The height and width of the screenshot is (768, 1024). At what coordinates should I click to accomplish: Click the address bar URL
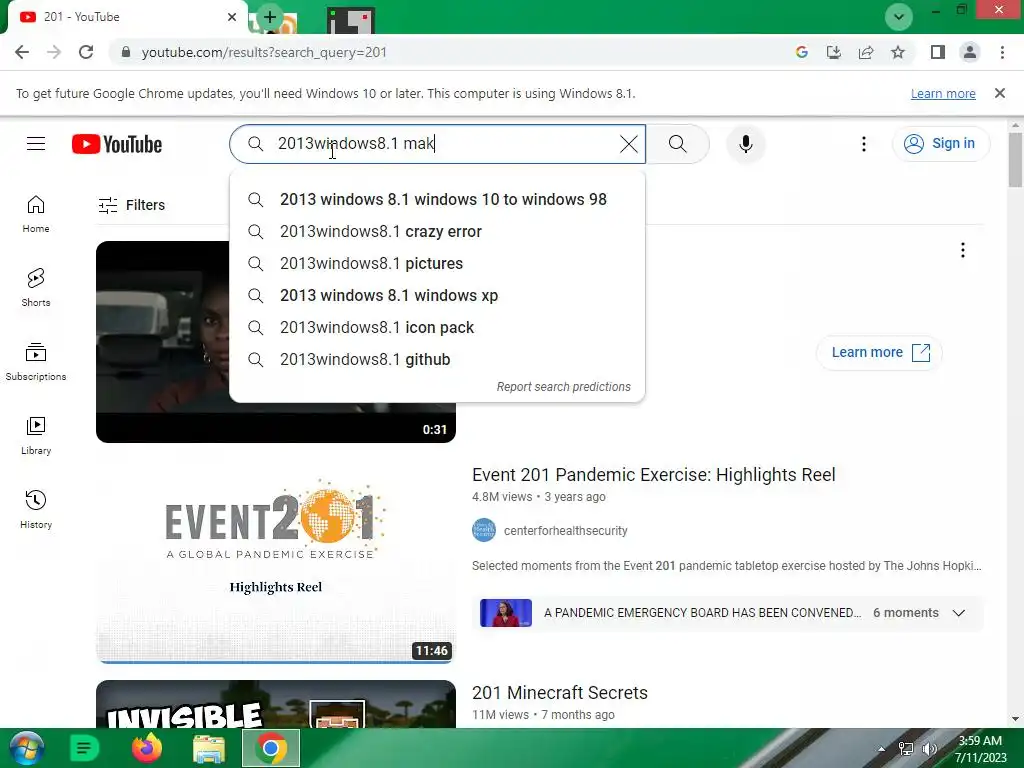coord(264,52)
